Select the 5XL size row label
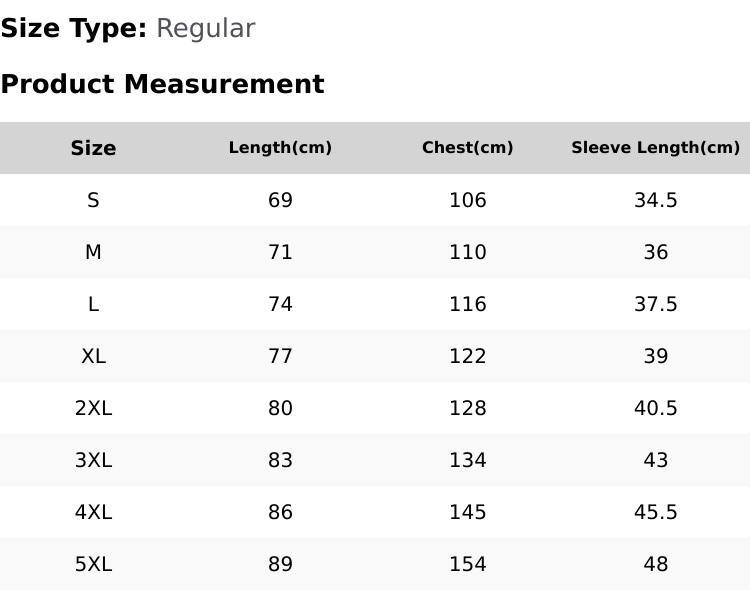The image size is (750, 590). click(x=93, y=564)
